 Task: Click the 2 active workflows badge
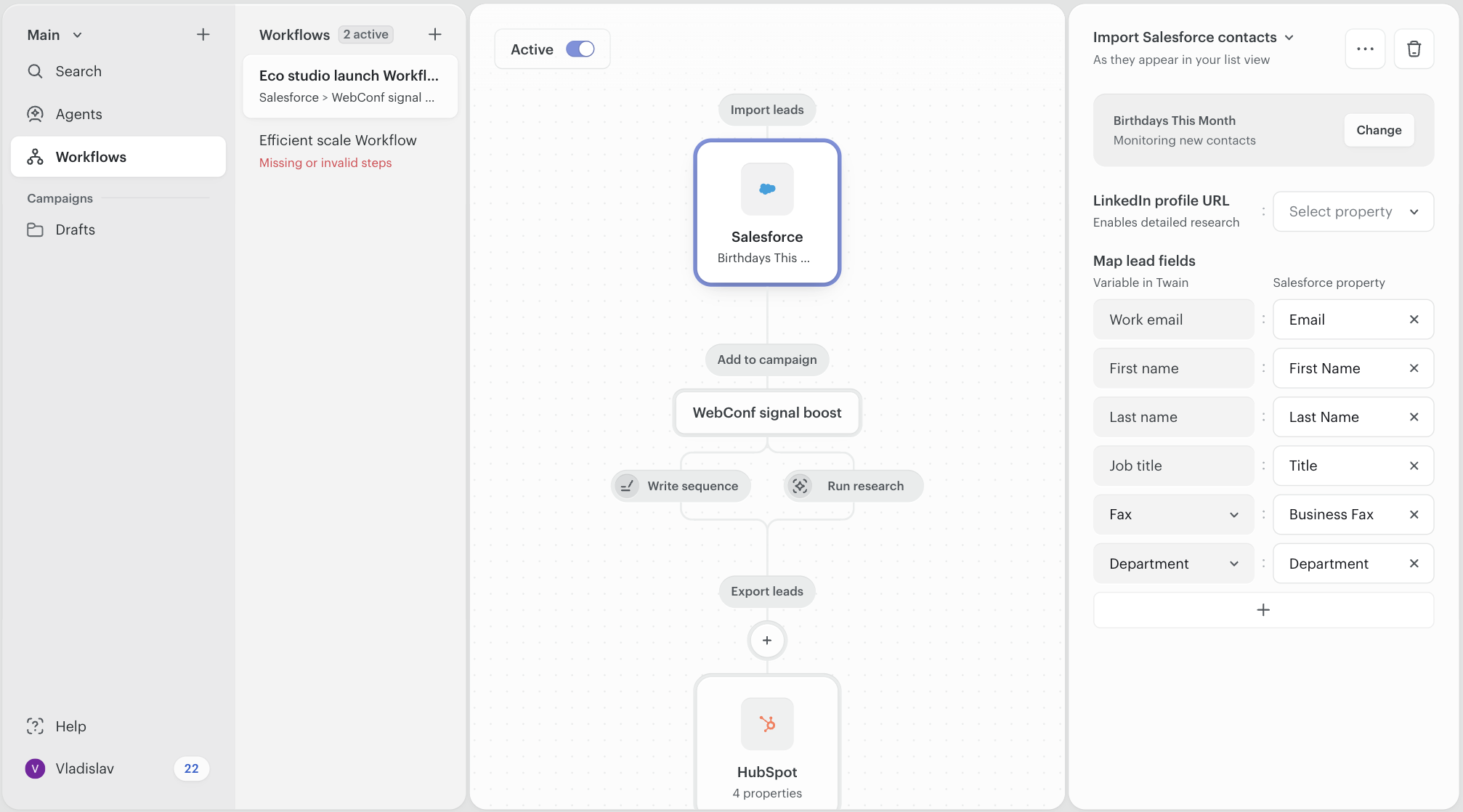[366, 34]
